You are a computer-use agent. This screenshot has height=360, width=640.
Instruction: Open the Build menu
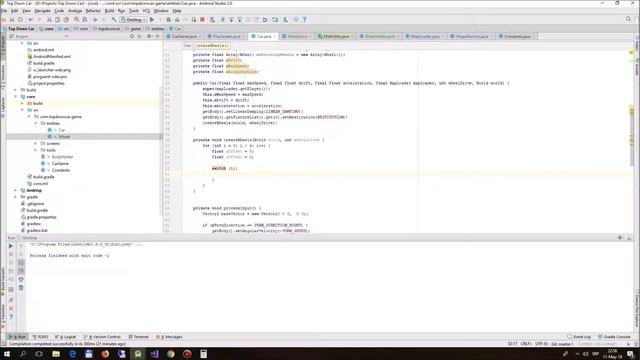(109, 11)
